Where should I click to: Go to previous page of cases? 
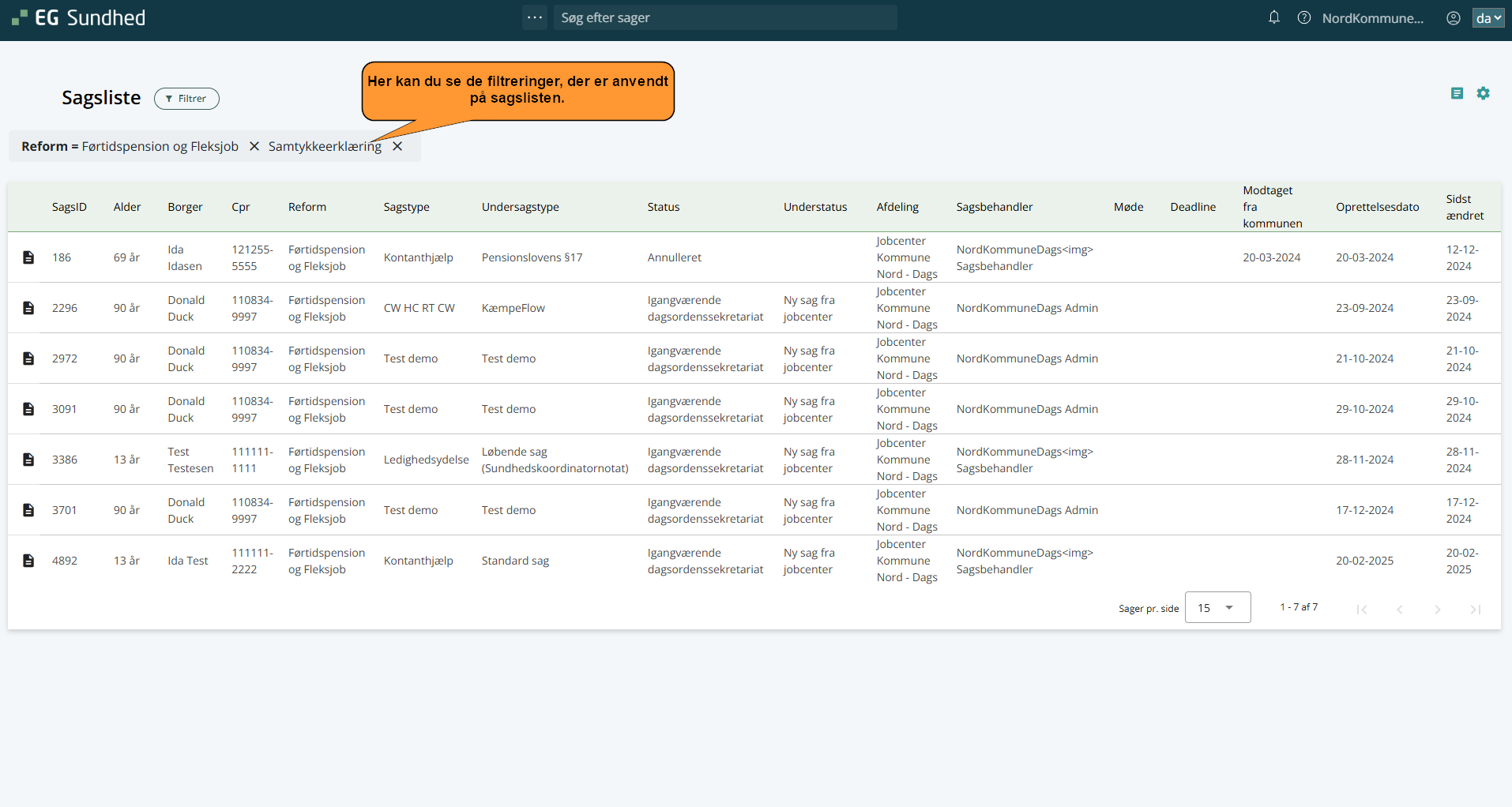1400,609
